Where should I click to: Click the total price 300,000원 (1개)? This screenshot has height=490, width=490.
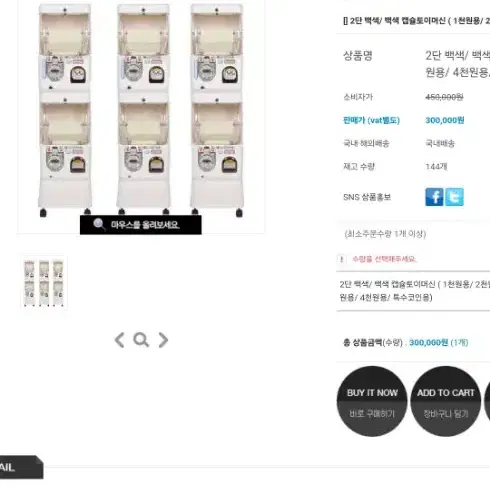(439, 343)
